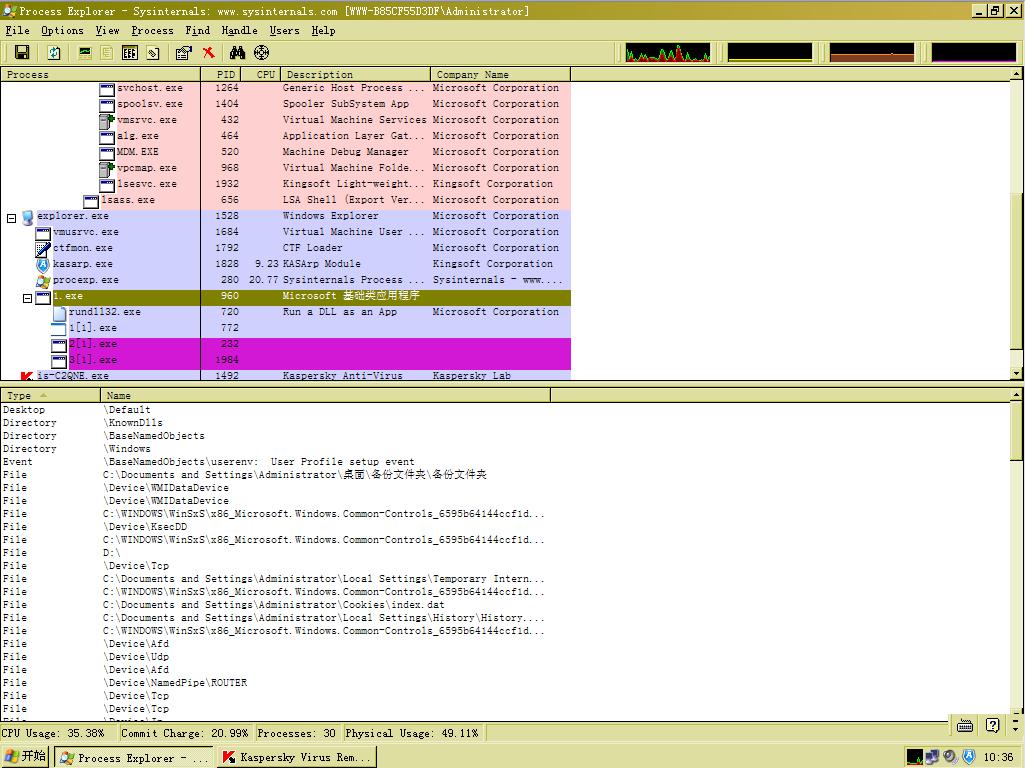Screen dimensions: 1026x768
Task: Click the Save toolbar icon
Action: (21, 53)
